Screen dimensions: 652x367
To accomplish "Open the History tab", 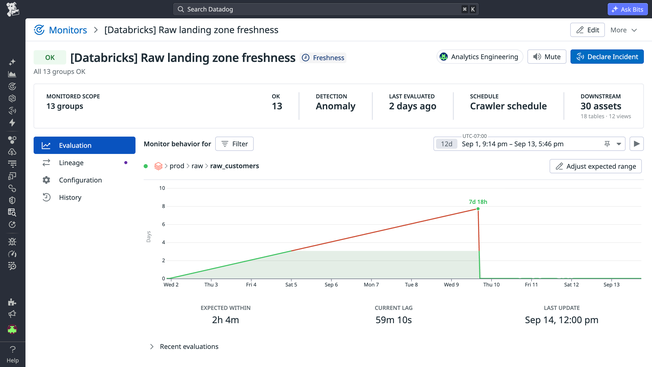I will click(84, 197).
